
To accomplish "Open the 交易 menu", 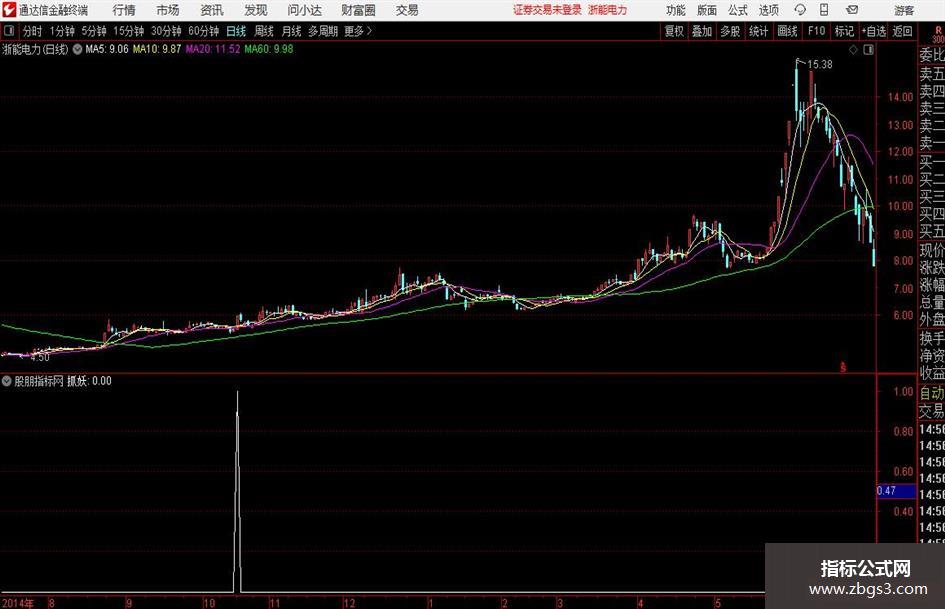I will [x=407, y=10].
